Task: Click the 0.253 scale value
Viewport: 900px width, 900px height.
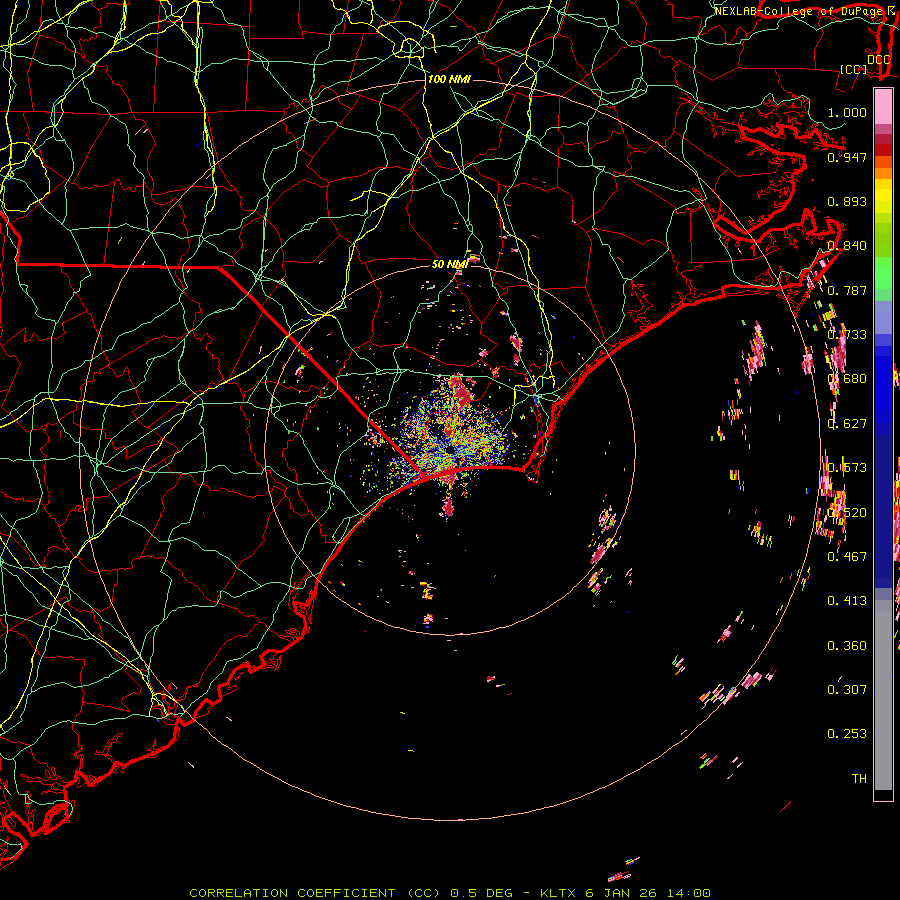Action: tap(847, 734)
